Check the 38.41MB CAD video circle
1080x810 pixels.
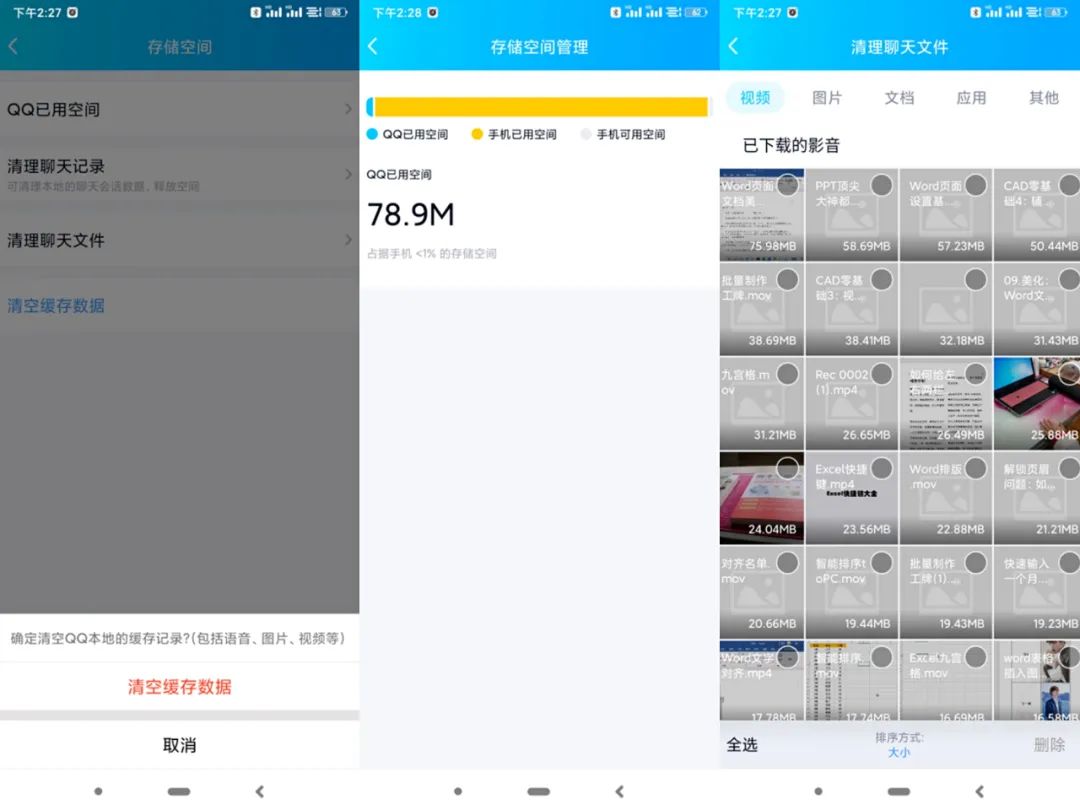click(882, 280)
